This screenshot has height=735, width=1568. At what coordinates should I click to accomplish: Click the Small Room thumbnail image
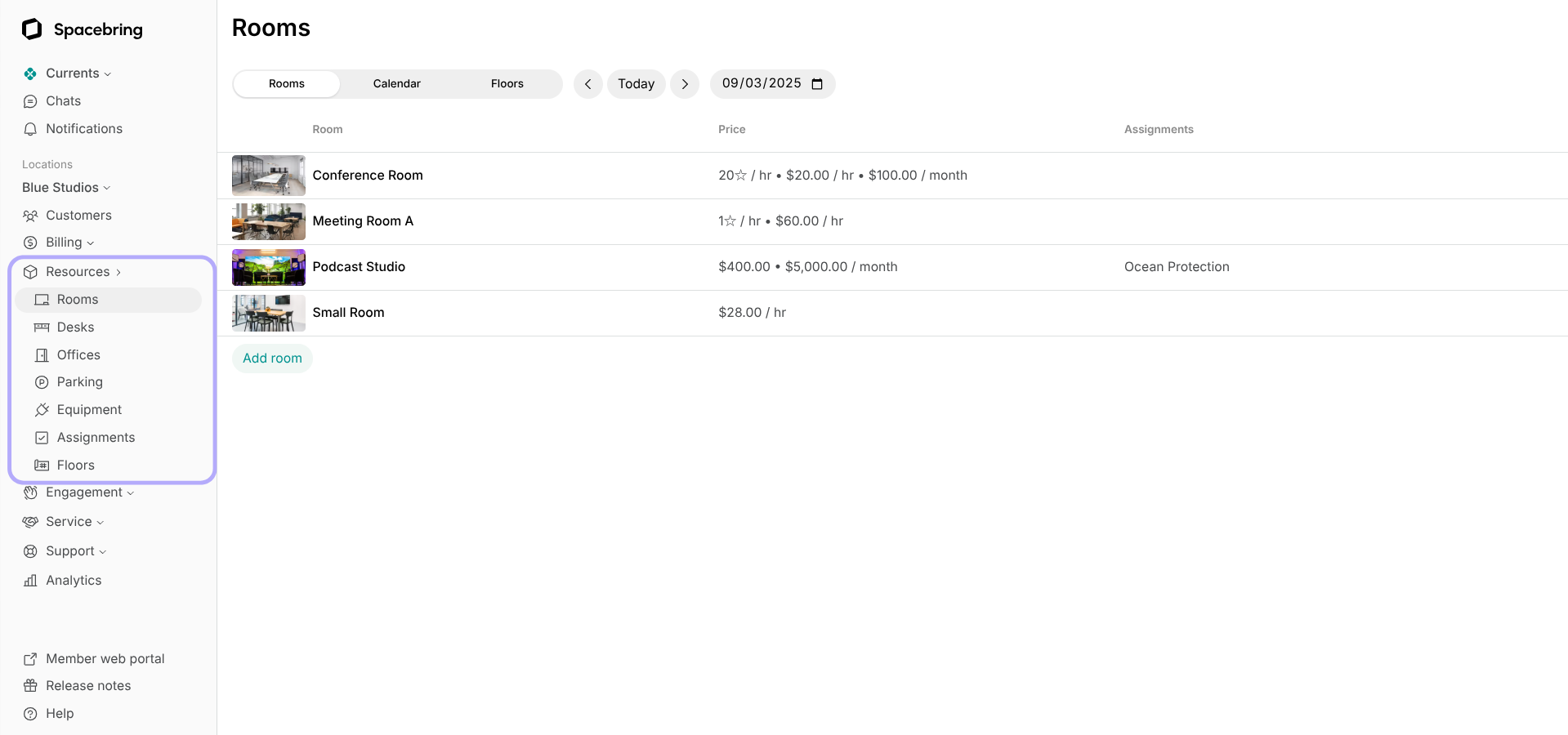tap(269, 313)
